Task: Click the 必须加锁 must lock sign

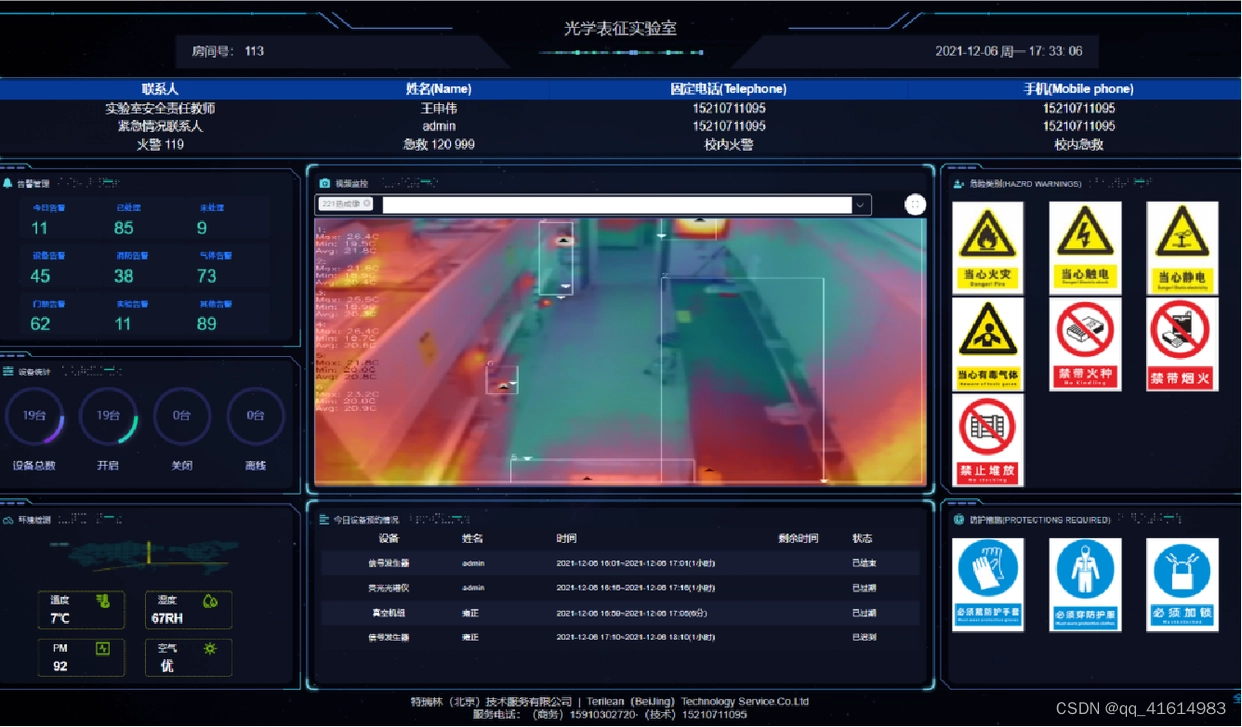Action: 1182,585
